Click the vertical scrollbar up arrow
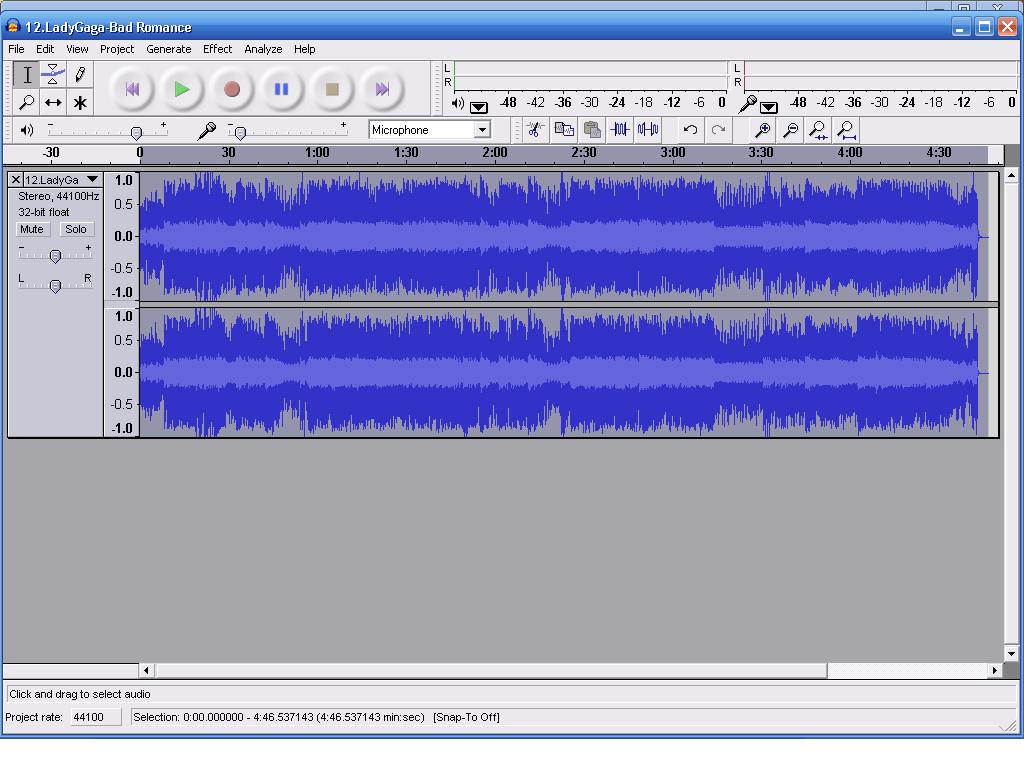The image size is (1024, 768). pos(1011,175)
